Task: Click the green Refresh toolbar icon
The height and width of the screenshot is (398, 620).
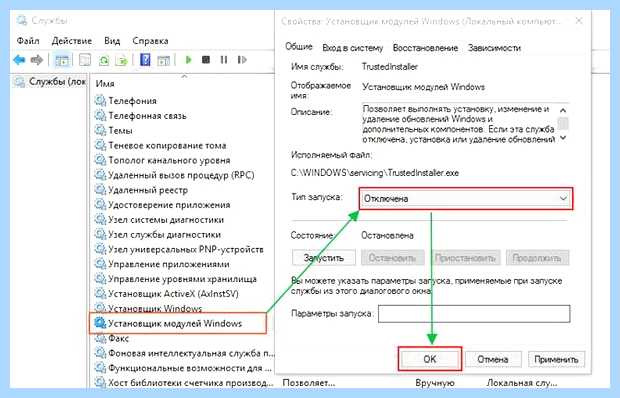Action: coord(104,60)
